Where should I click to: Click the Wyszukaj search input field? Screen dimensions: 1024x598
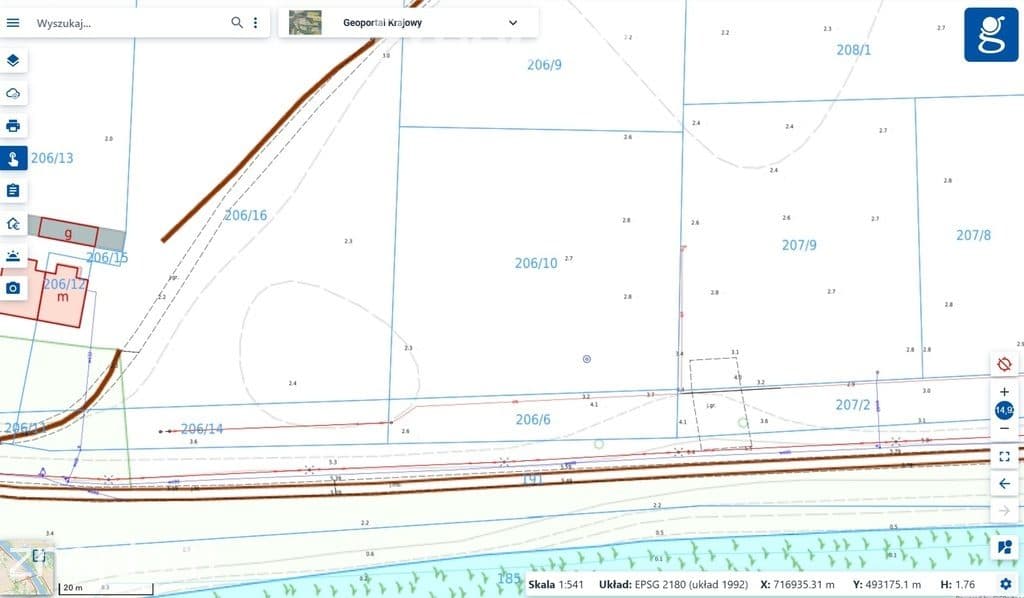coord(129,23)
